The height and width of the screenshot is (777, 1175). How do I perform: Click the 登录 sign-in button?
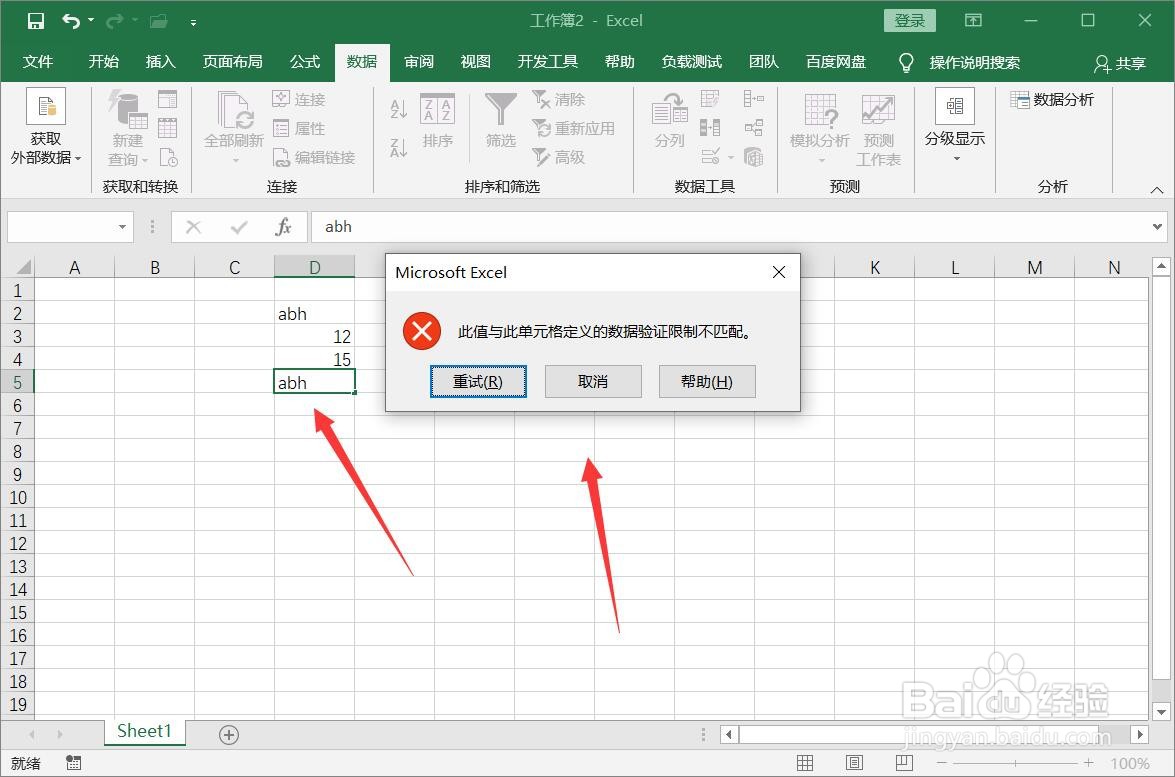click(910, 20)
